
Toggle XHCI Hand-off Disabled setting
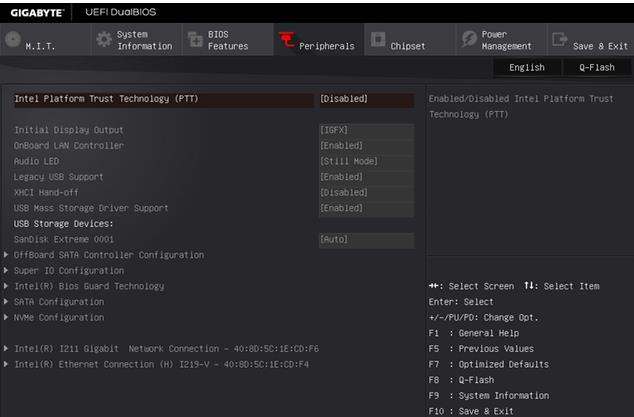(365, 193)
